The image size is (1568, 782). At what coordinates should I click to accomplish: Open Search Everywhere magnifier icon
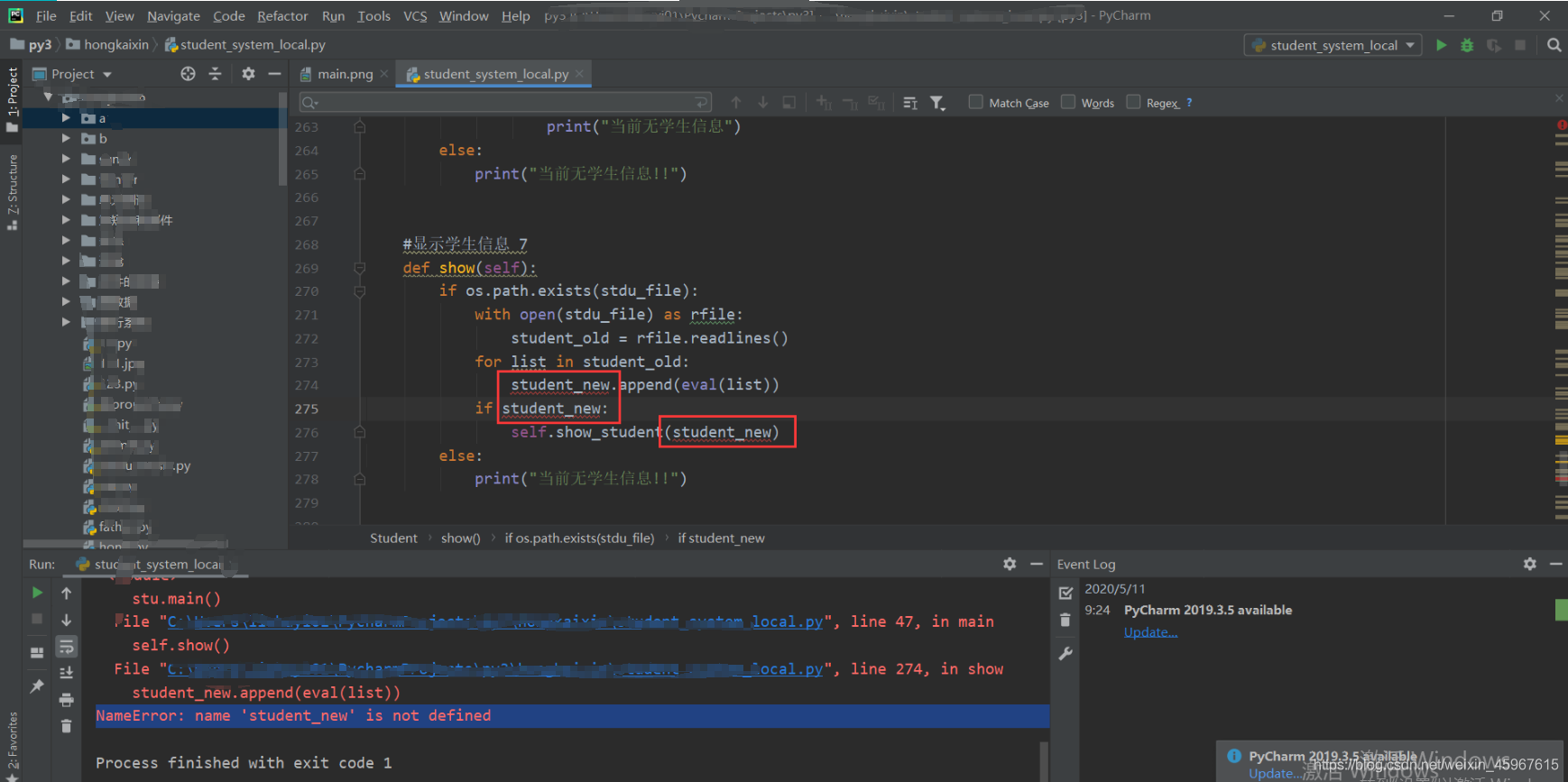(1554, 45)
